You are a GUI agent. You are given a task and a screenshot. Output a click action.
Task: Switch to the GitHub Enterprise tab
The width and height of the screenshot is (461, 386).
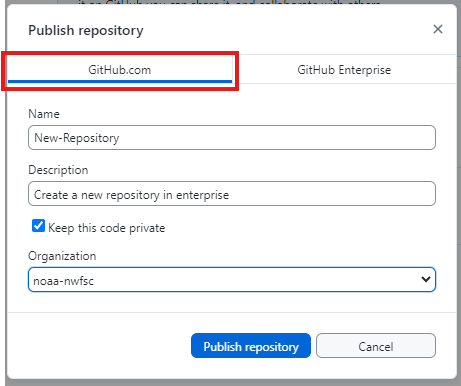344,69
